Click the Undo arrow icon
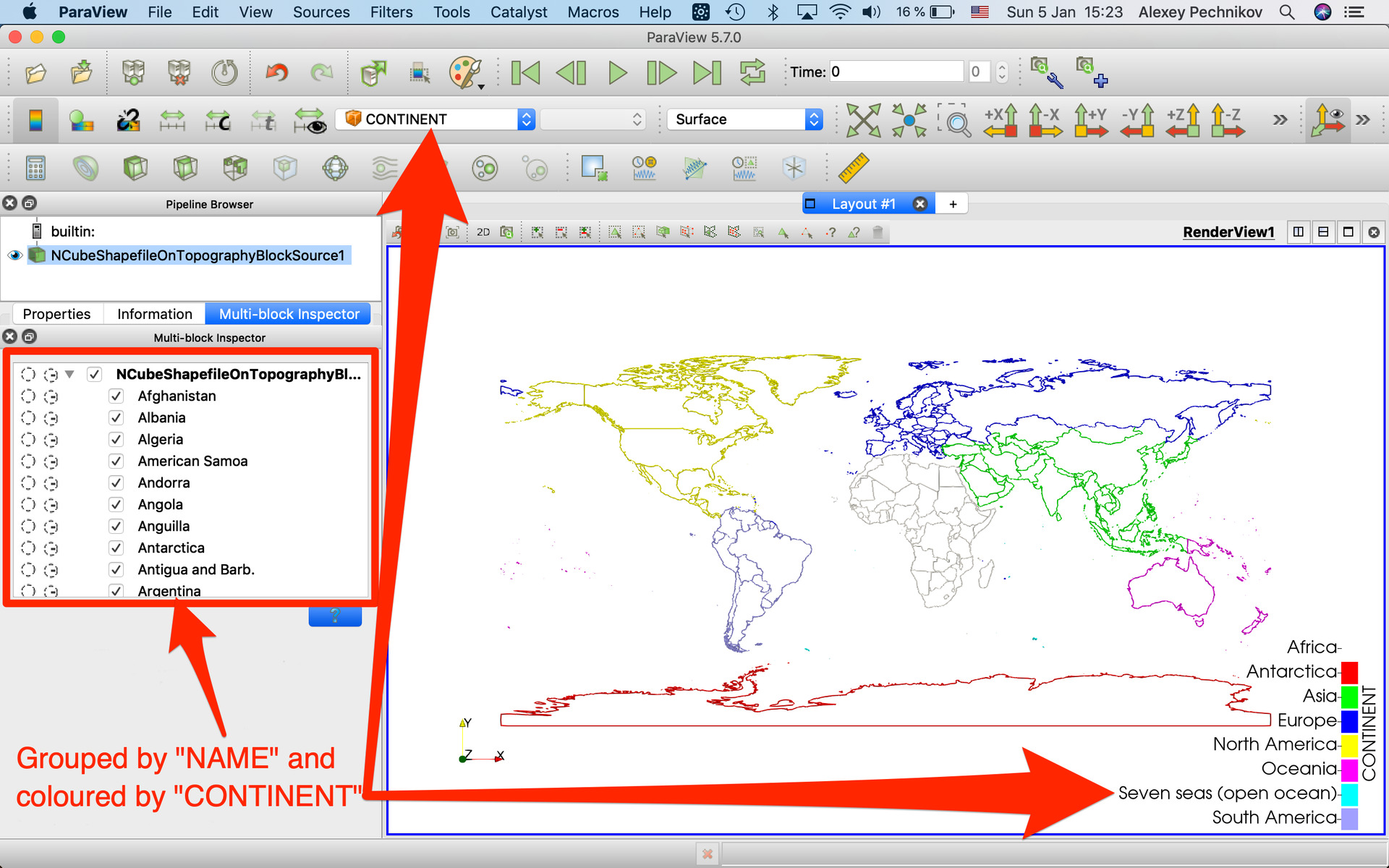Image resolution: width=1389 pixels, height=868 pixels. pos(277,72)
